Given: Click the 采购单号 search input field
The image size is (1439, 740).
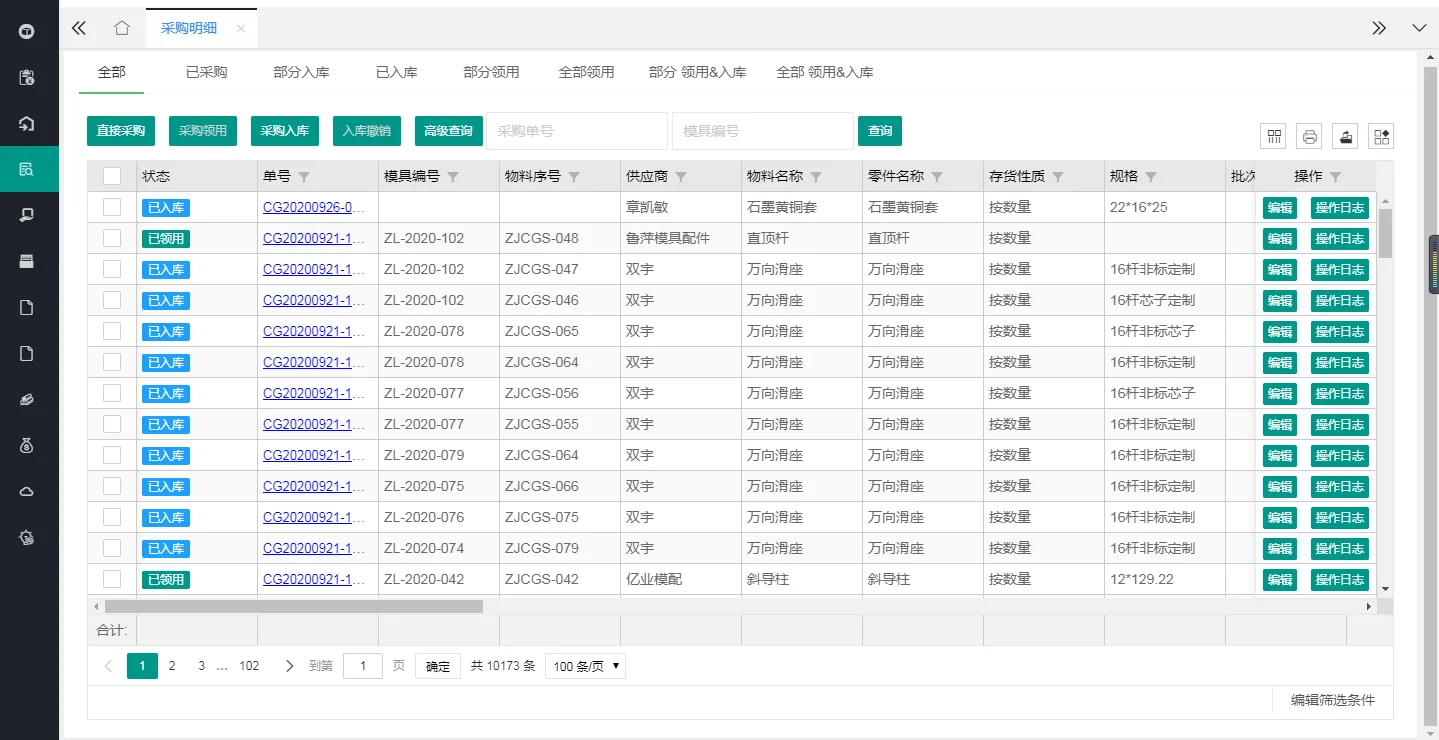Looking at the screenshot, I should click(577, 131).
